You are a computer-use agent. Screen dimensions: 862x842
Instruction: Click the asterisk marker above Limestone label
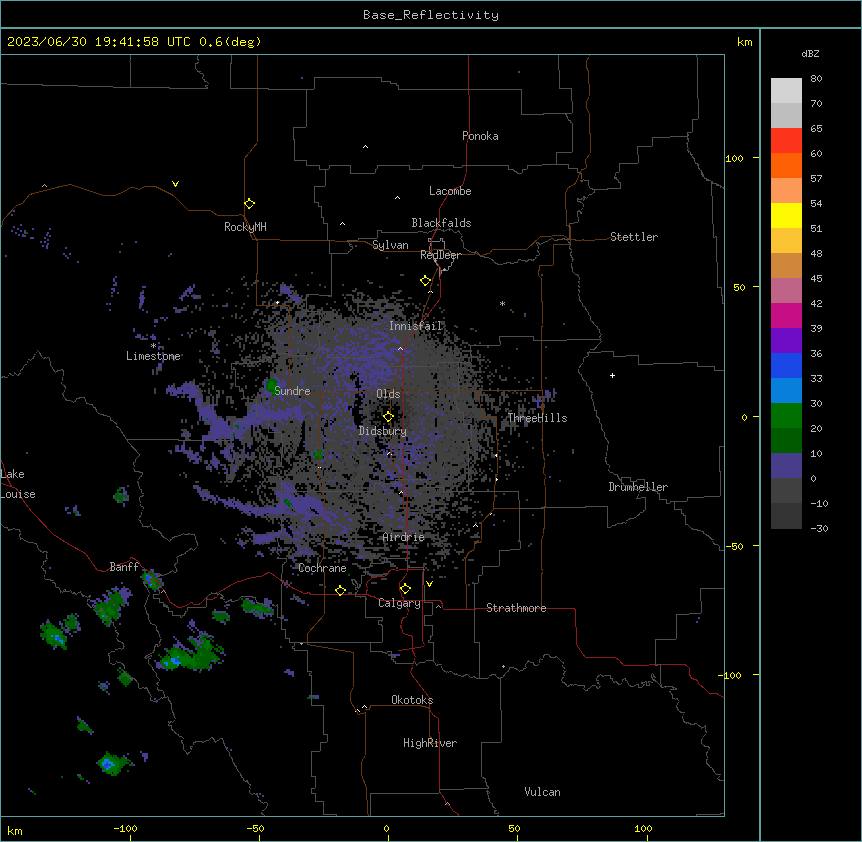point(153,346)
